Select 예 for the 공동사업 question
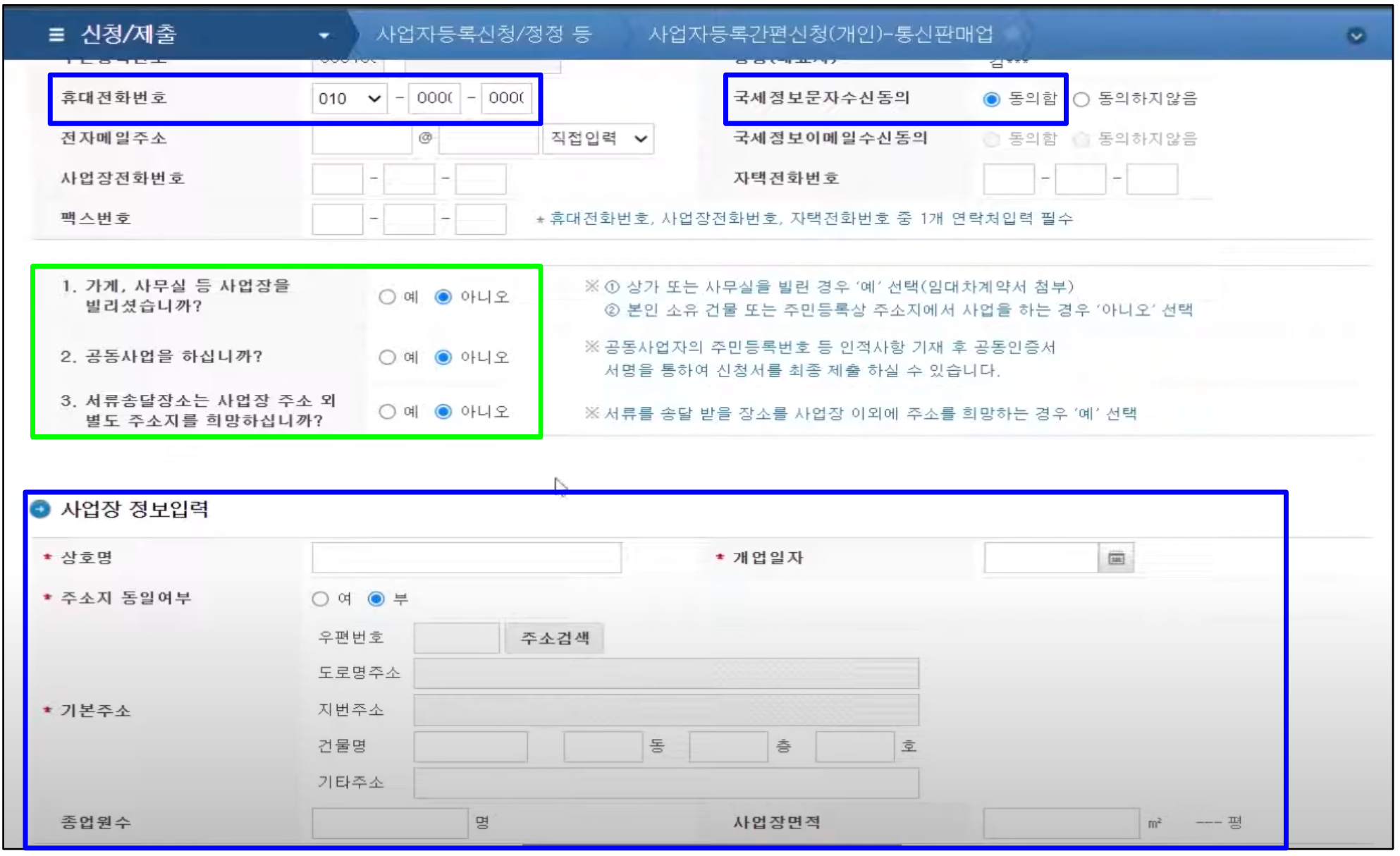 click(x=387, y=357)
